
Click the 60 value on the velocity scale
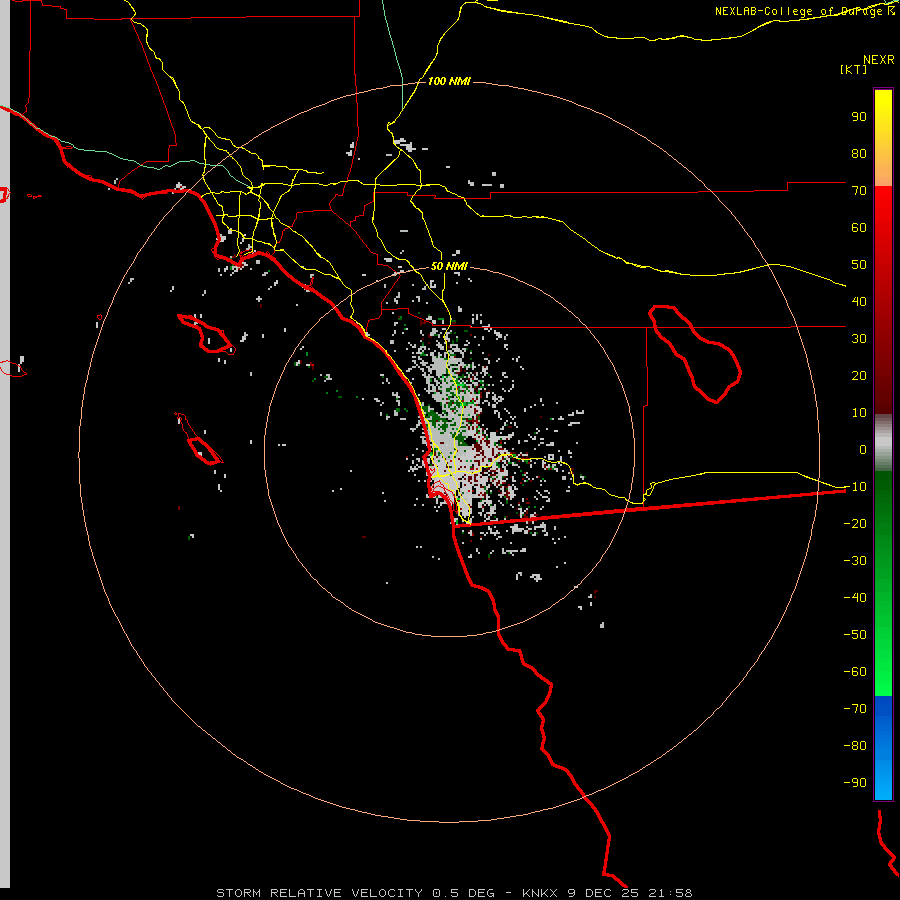(859, 228)
